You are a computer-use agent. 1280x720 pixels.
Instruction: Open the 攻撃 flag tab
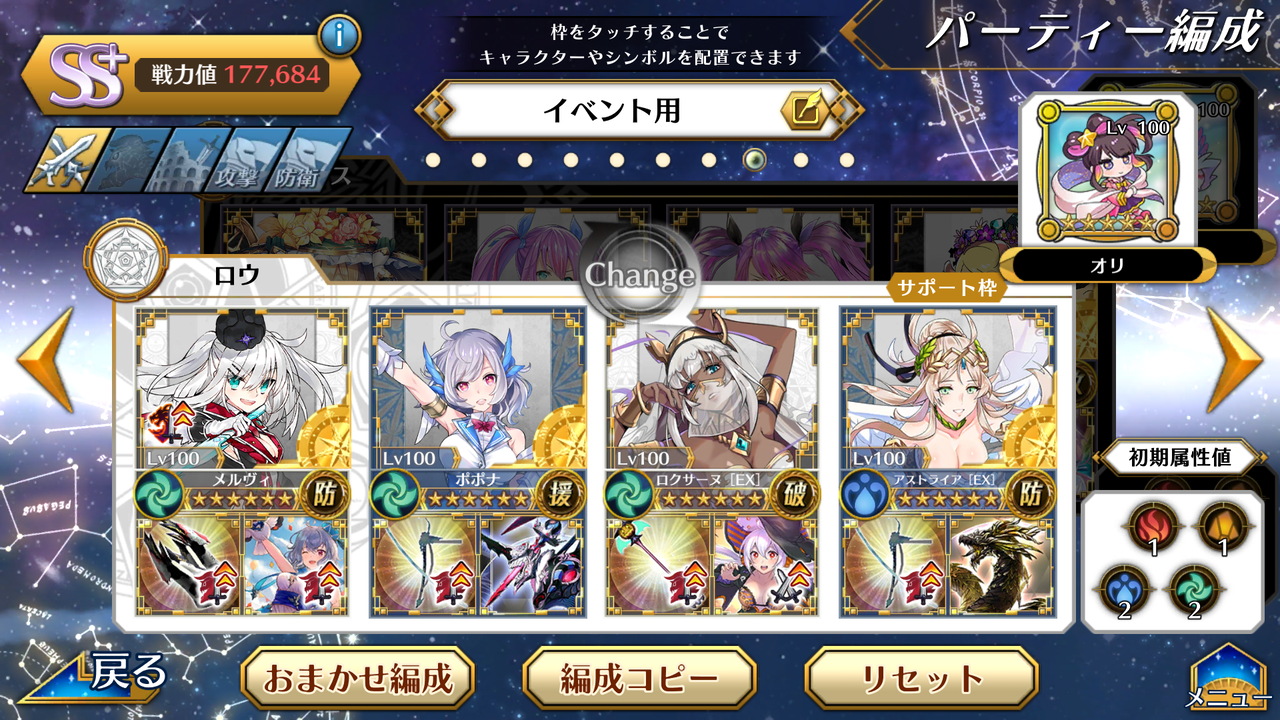(x=237, y=160)
